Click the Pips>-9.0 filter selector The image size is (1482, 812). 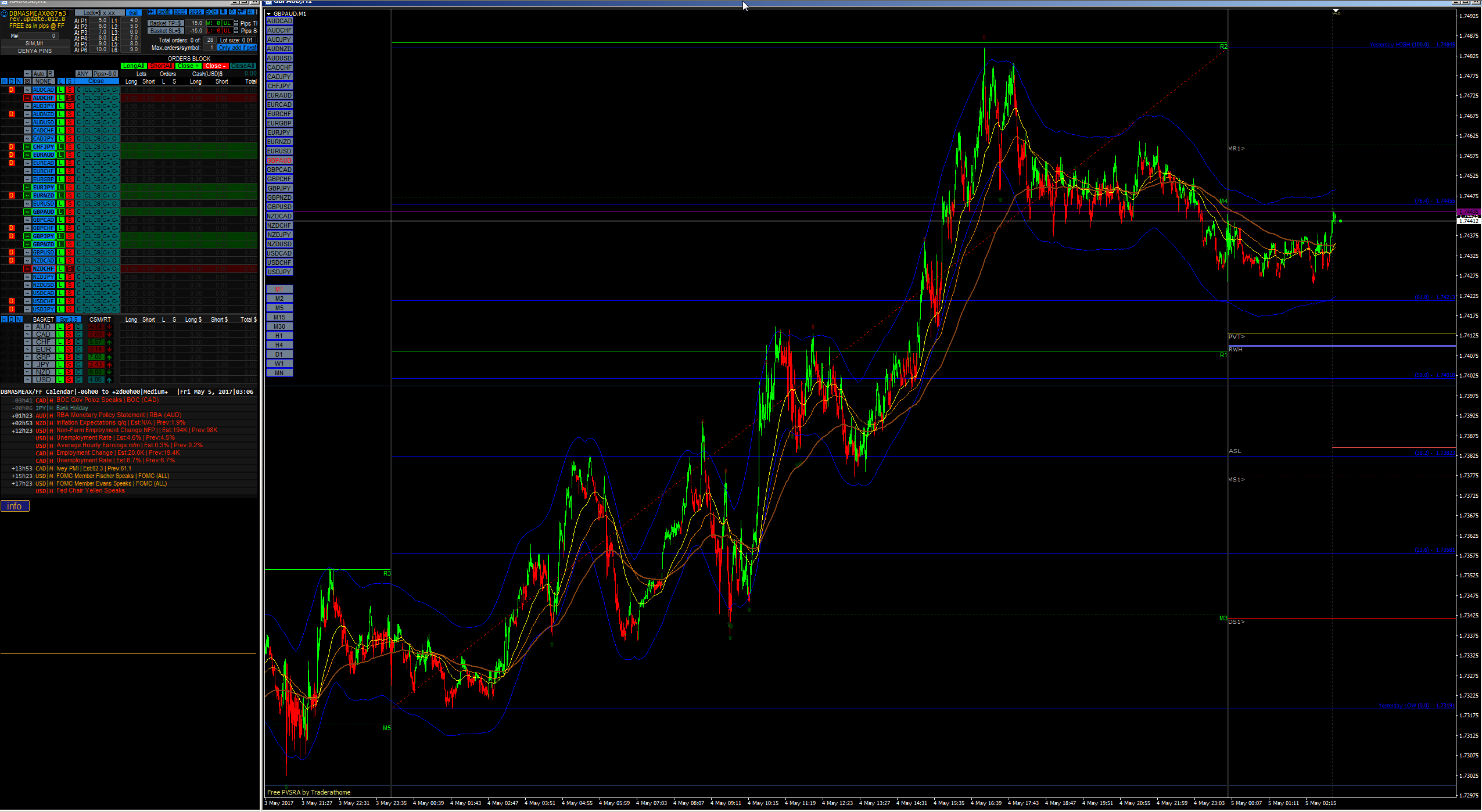coord(105,74)
